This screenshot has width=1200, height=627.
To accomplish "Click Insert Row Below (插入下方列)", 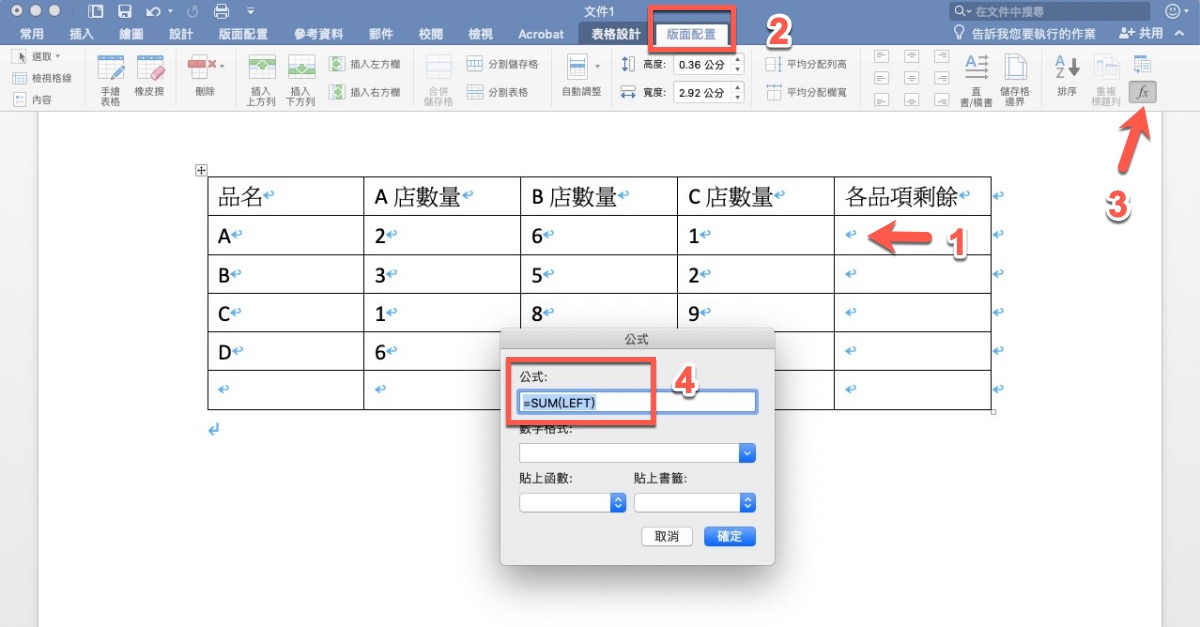I will pyautogui.click(x=301, y=80).
